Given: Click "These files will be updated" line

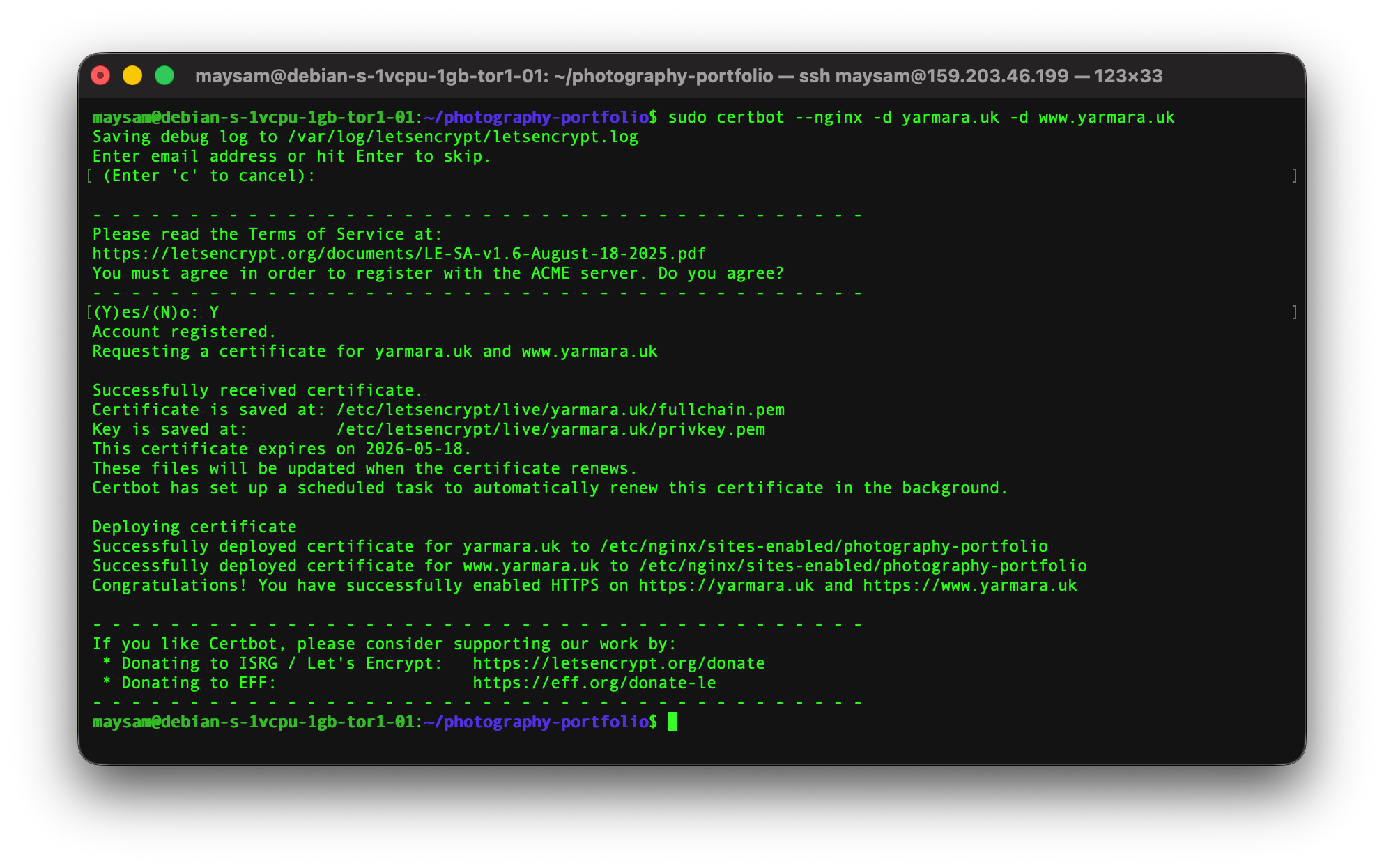Looking at the screenshot, I should [x=364, y=468].
